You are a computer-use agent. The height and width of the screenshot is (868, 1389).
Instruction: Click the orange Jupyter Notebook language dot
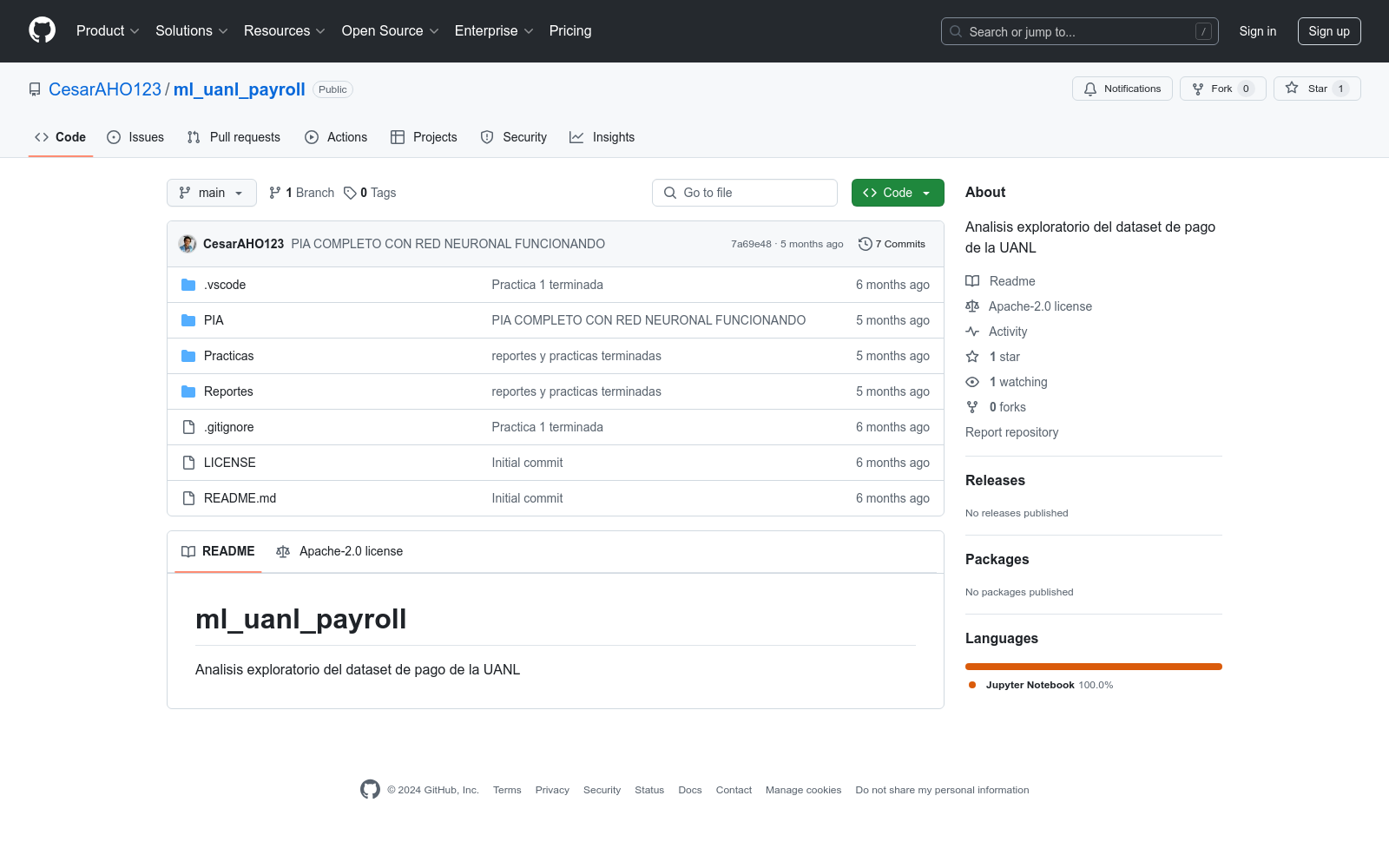click(x=972, y=685)
